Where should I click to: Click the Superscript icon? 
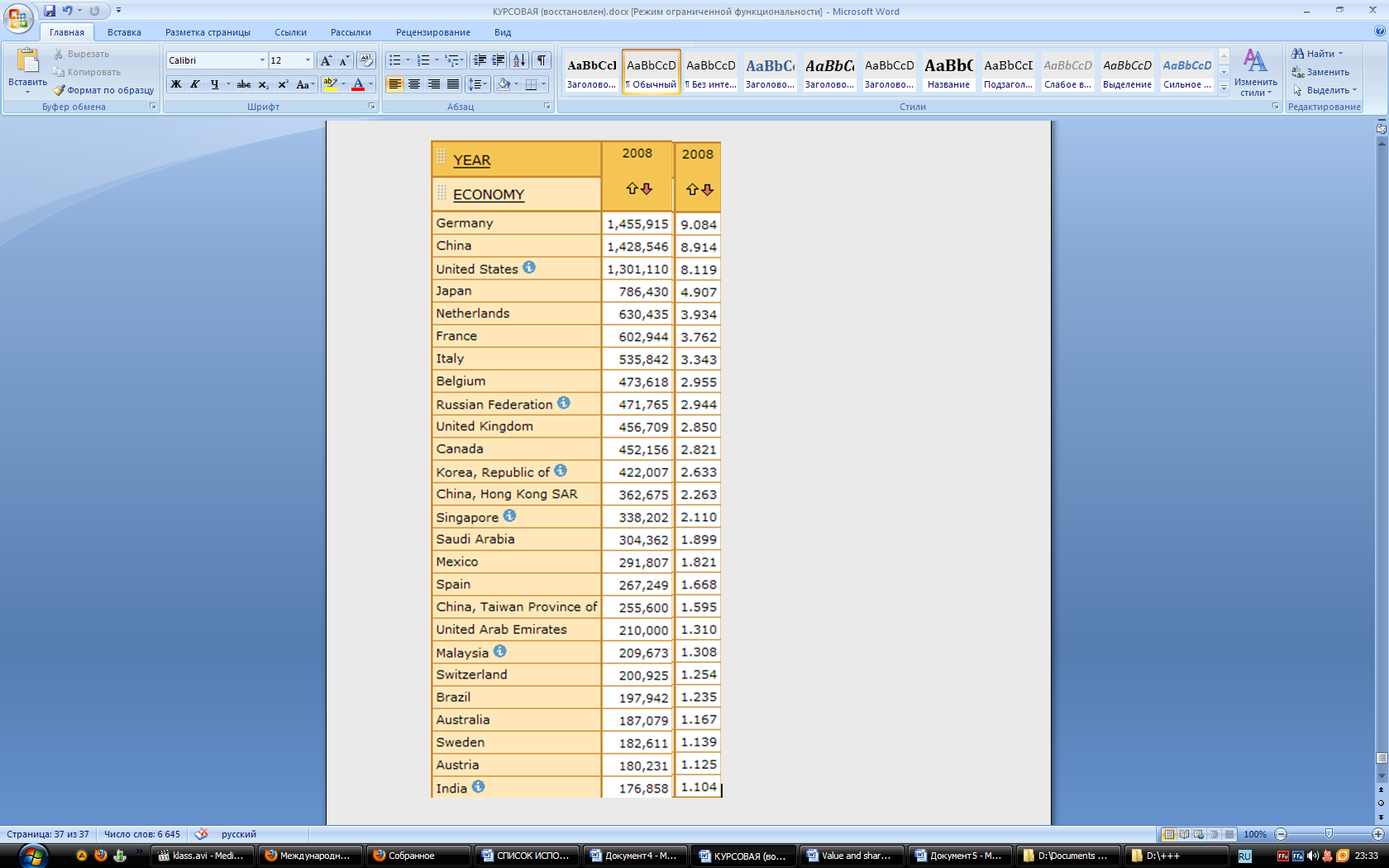point(283,84)
